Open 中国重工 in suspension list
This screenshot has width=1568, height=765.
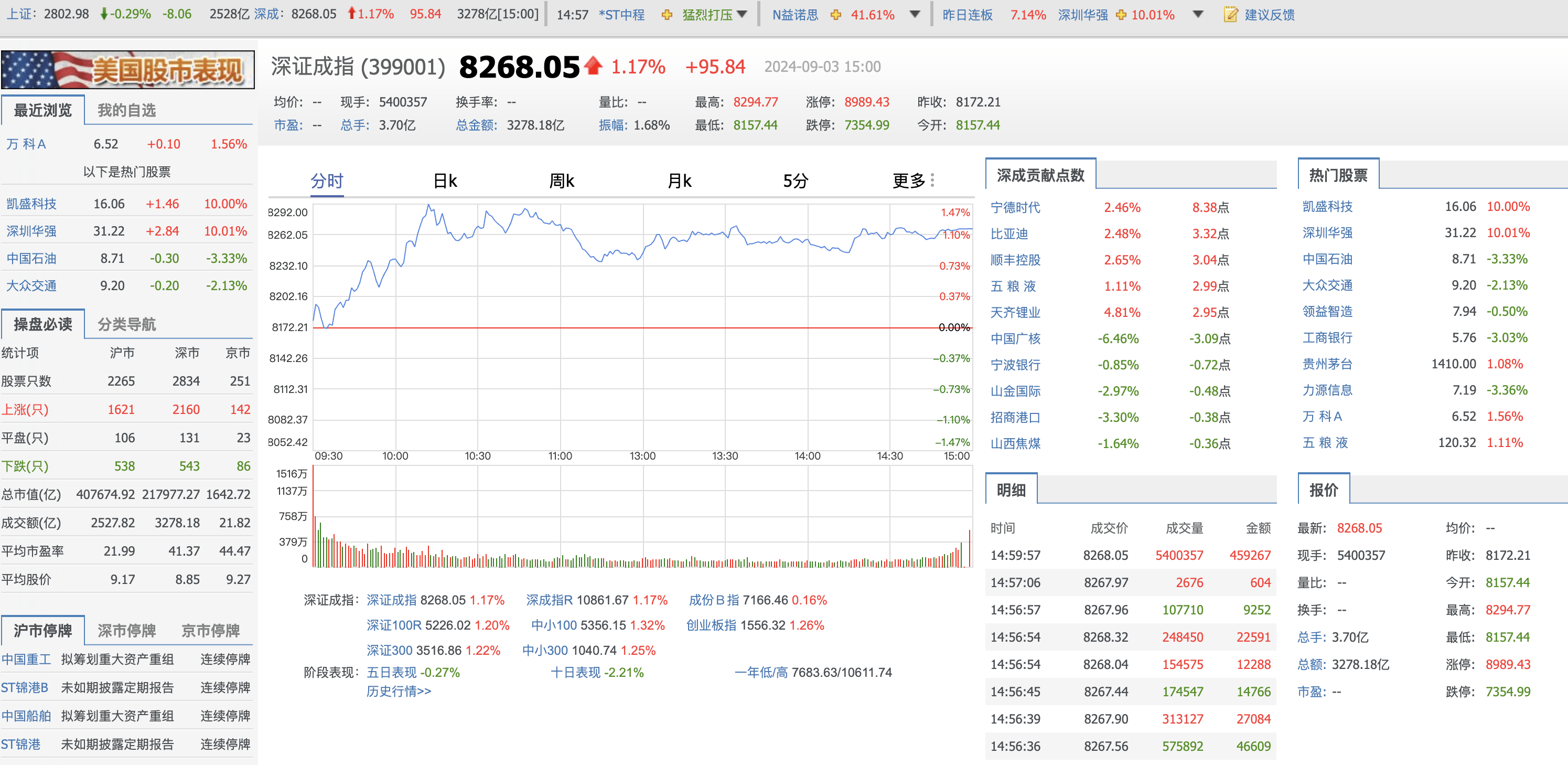(26, 659)
